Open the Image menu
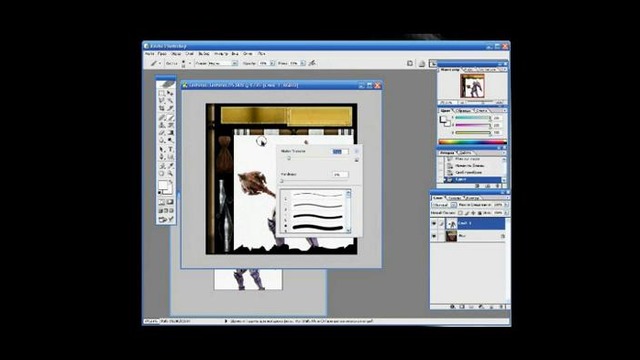640x360 pixels. click(176, 53)
